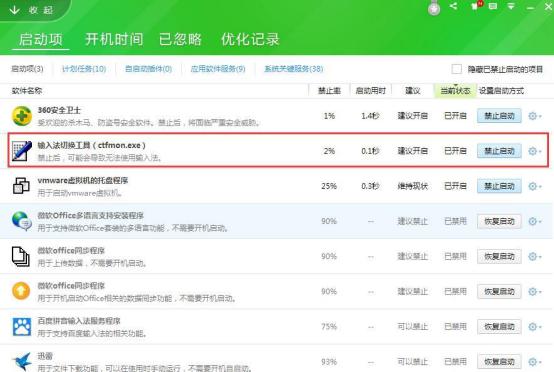Image resolution: width=554 pixels, height=372 pixels.
Task: Select 启动项(3) sub-tab
Action: (x=27, y=69)
